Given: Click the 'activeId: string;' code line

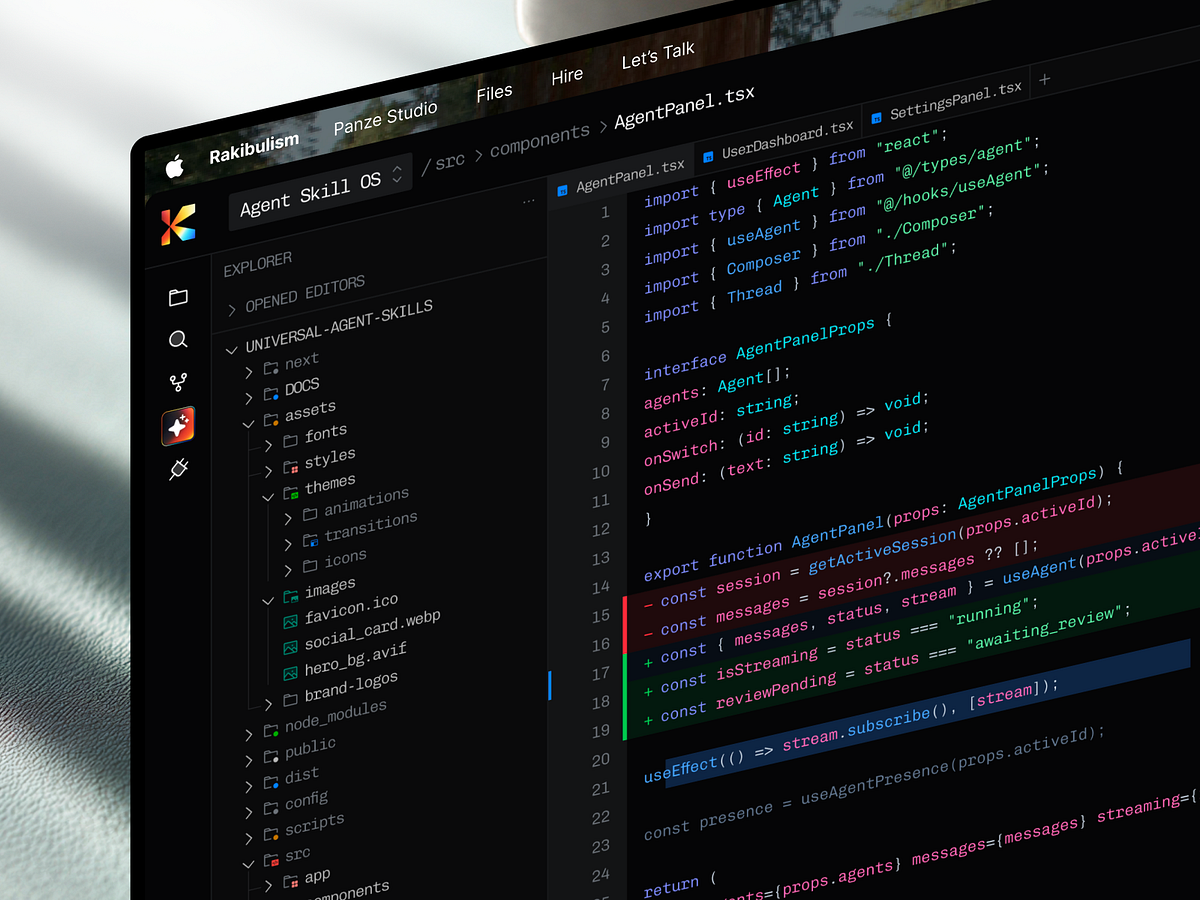Looking at the screenshot, I should tap(721, 415).
